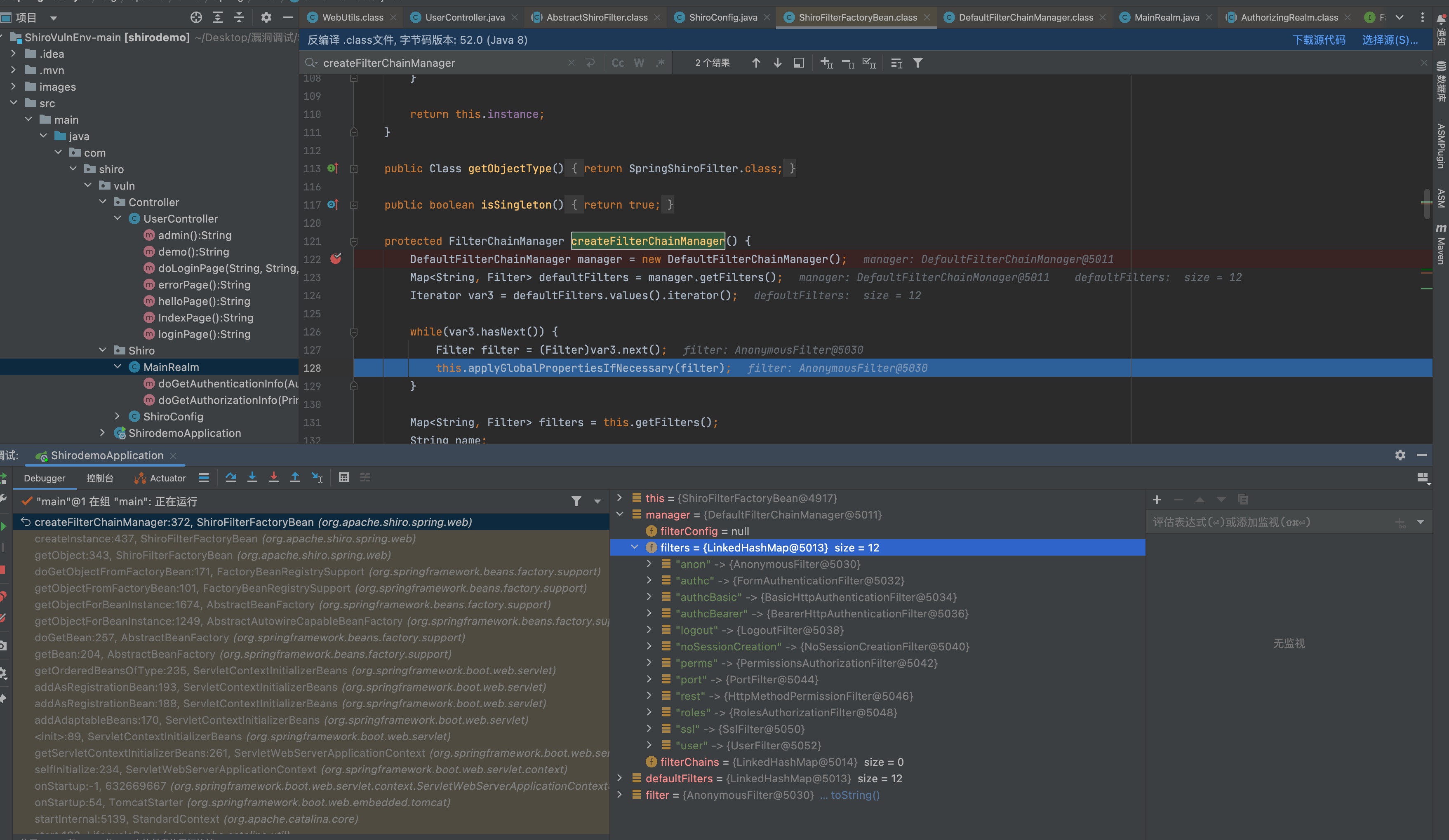
Task: Open the 控制台 console tab
Action: (x=100, y=478)
